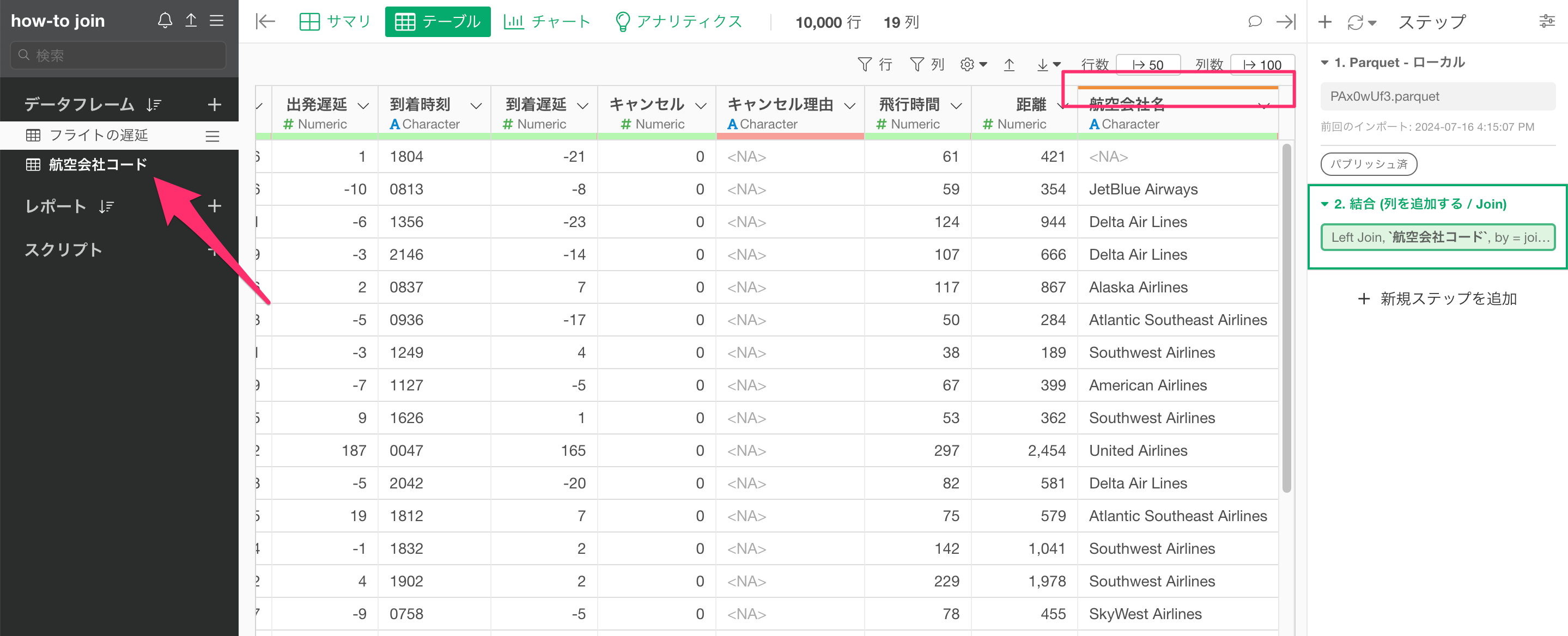Select the 航空会社コード data frame
This screenshot has height=636, width=1568.
coord(98,164)
